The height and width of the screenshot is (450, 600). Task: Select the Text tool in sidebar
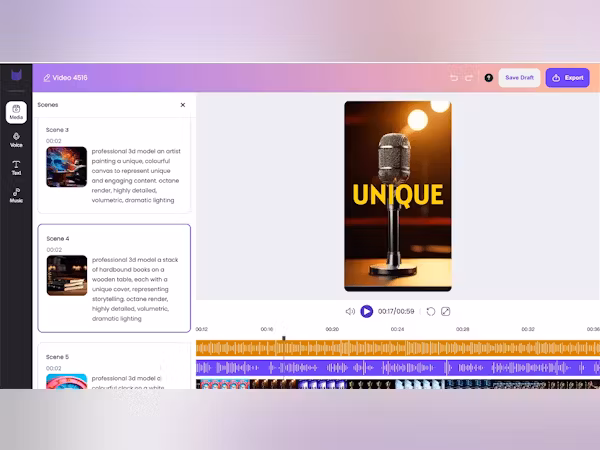click(x=16, y=167)
